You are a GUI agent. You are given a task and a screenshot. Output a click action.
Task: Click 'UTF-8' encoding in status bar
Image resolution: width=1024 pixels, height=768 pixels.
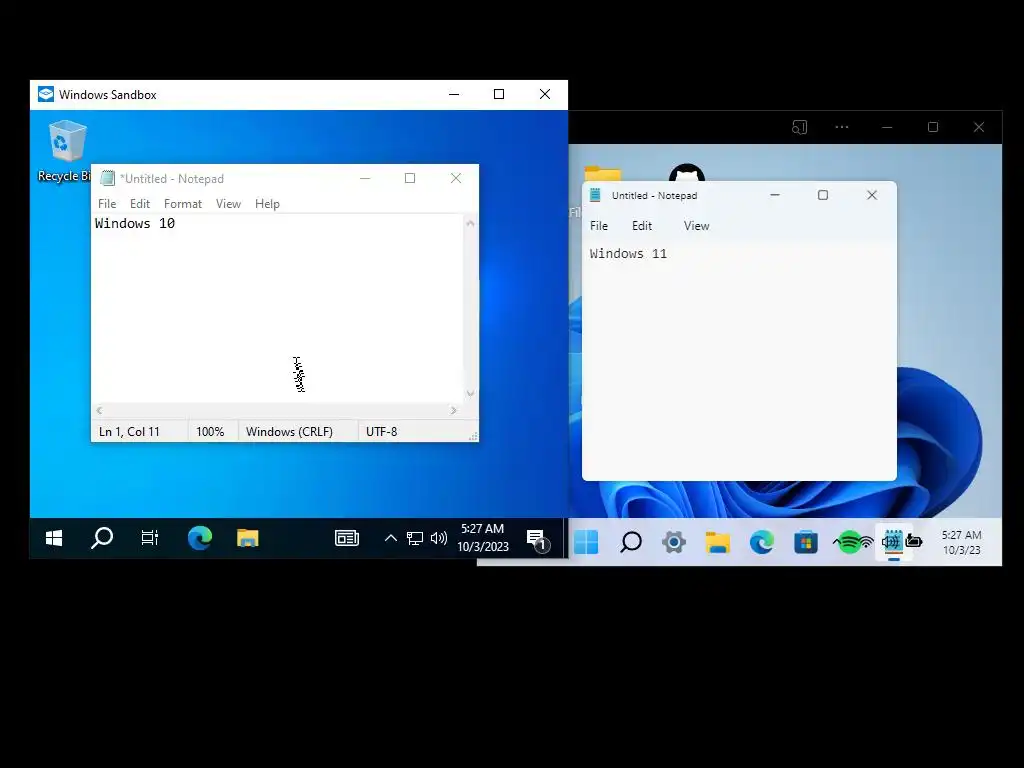(x=381, y=432)
